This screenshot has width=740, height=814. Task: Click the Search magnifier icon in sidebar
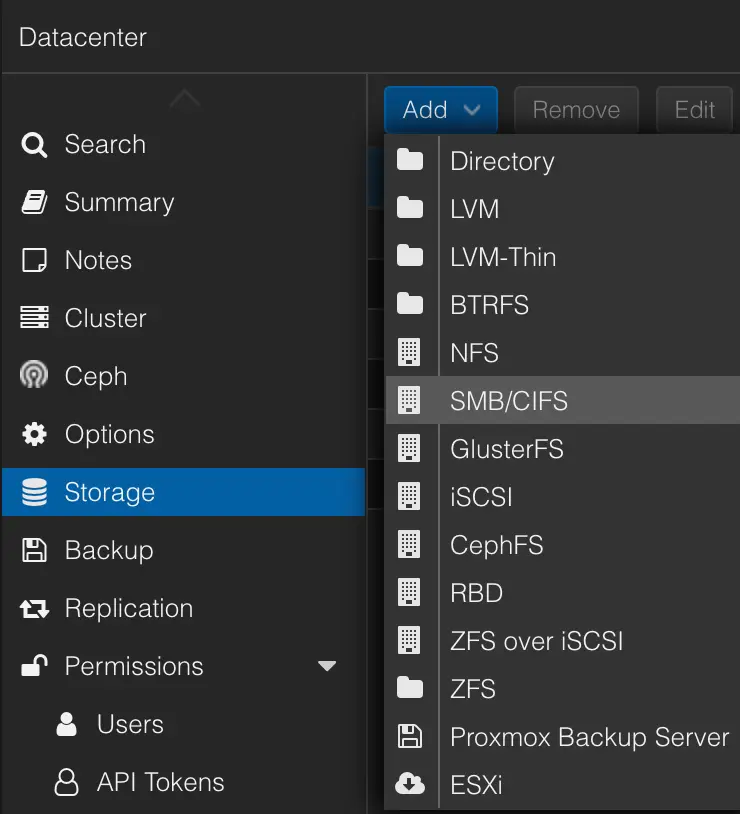point(33,144)
